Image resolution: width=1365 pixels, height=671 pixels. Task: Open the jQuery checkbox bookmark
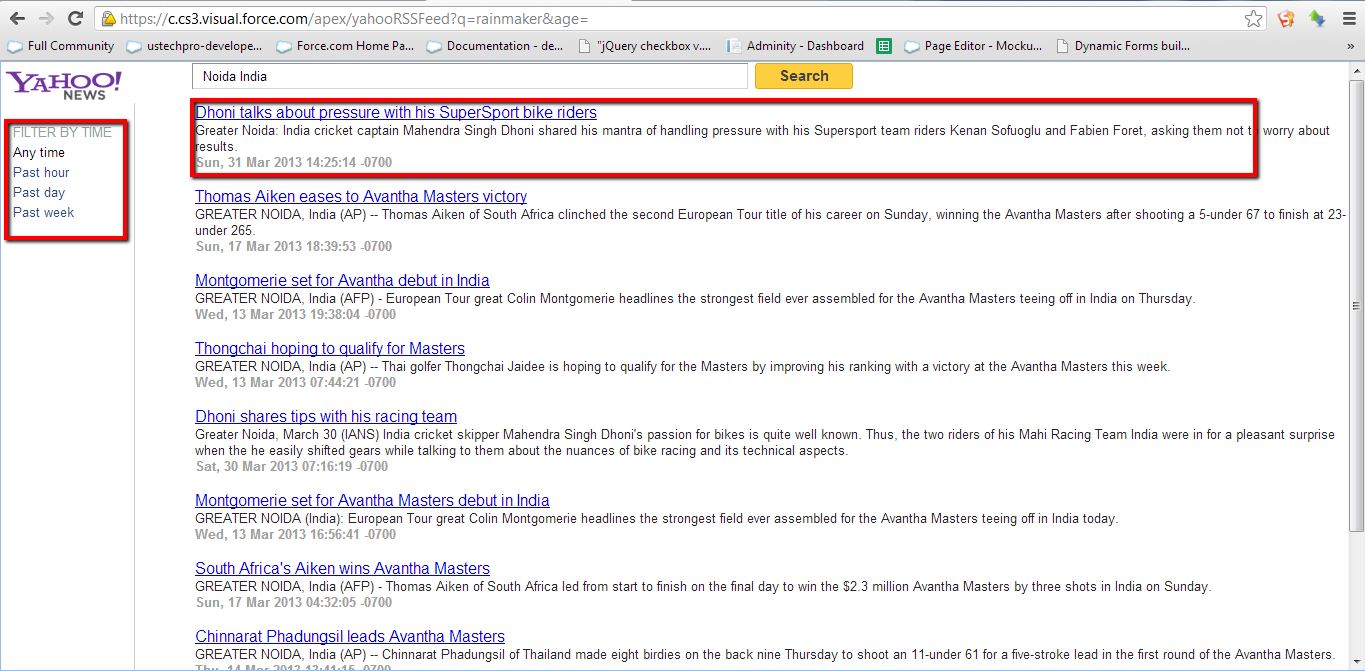coord(645,46)
